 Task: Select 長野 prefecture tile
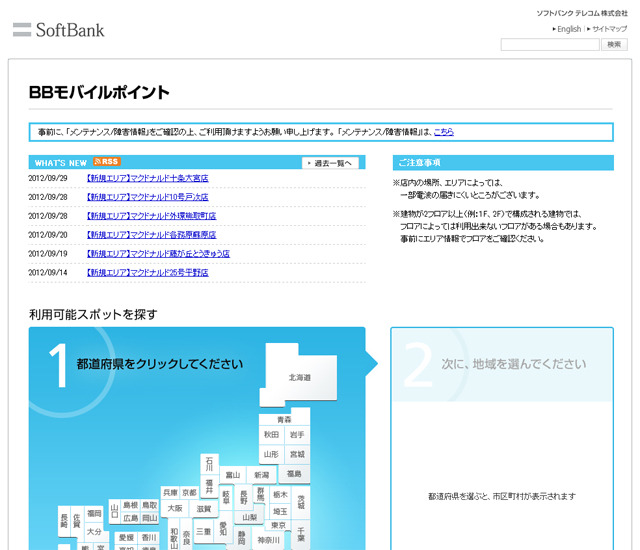pyautogui.click(x=244, y=497)
